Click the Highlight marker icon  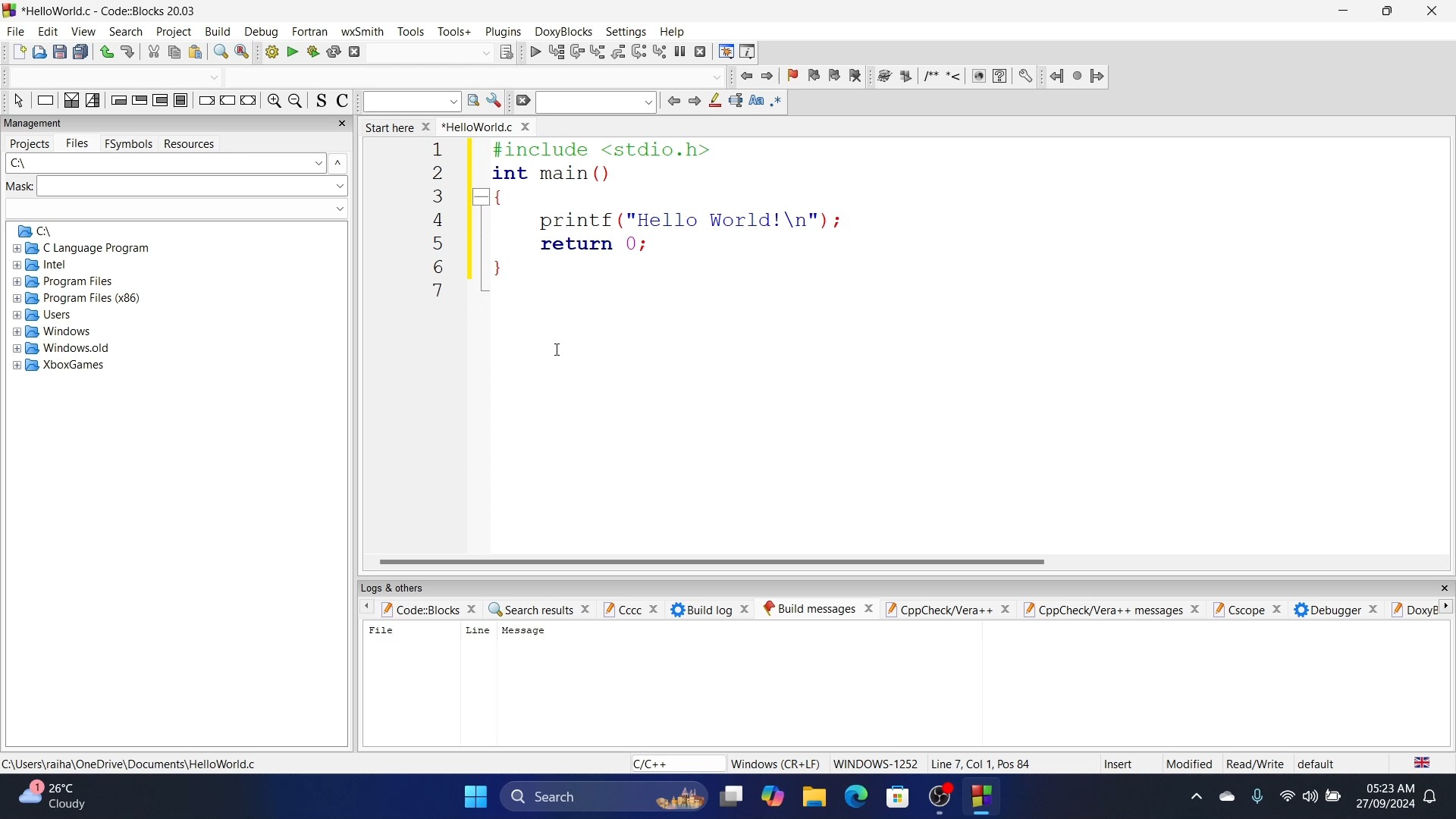tap(717, 102)
